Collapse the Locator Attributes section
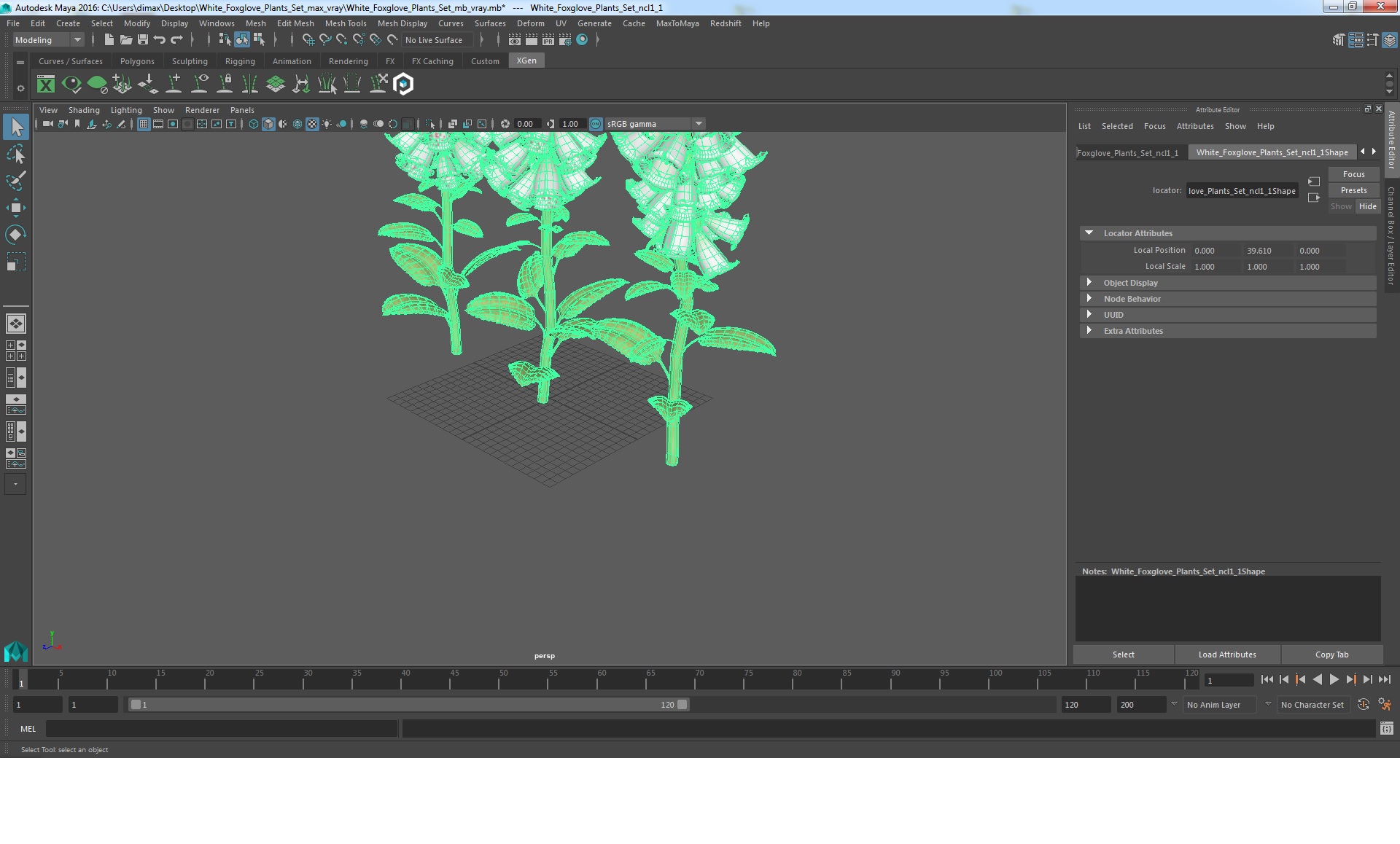This screenshot has height=844, width=1400. click(x=1137, y=233)
